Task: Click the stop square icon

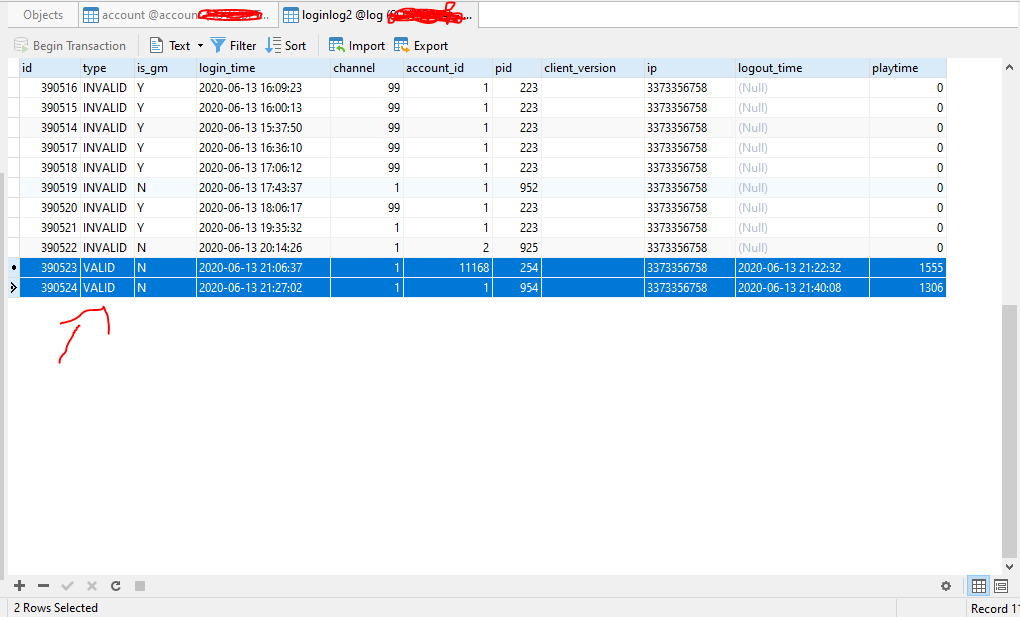Action: [x=140, y=586]
